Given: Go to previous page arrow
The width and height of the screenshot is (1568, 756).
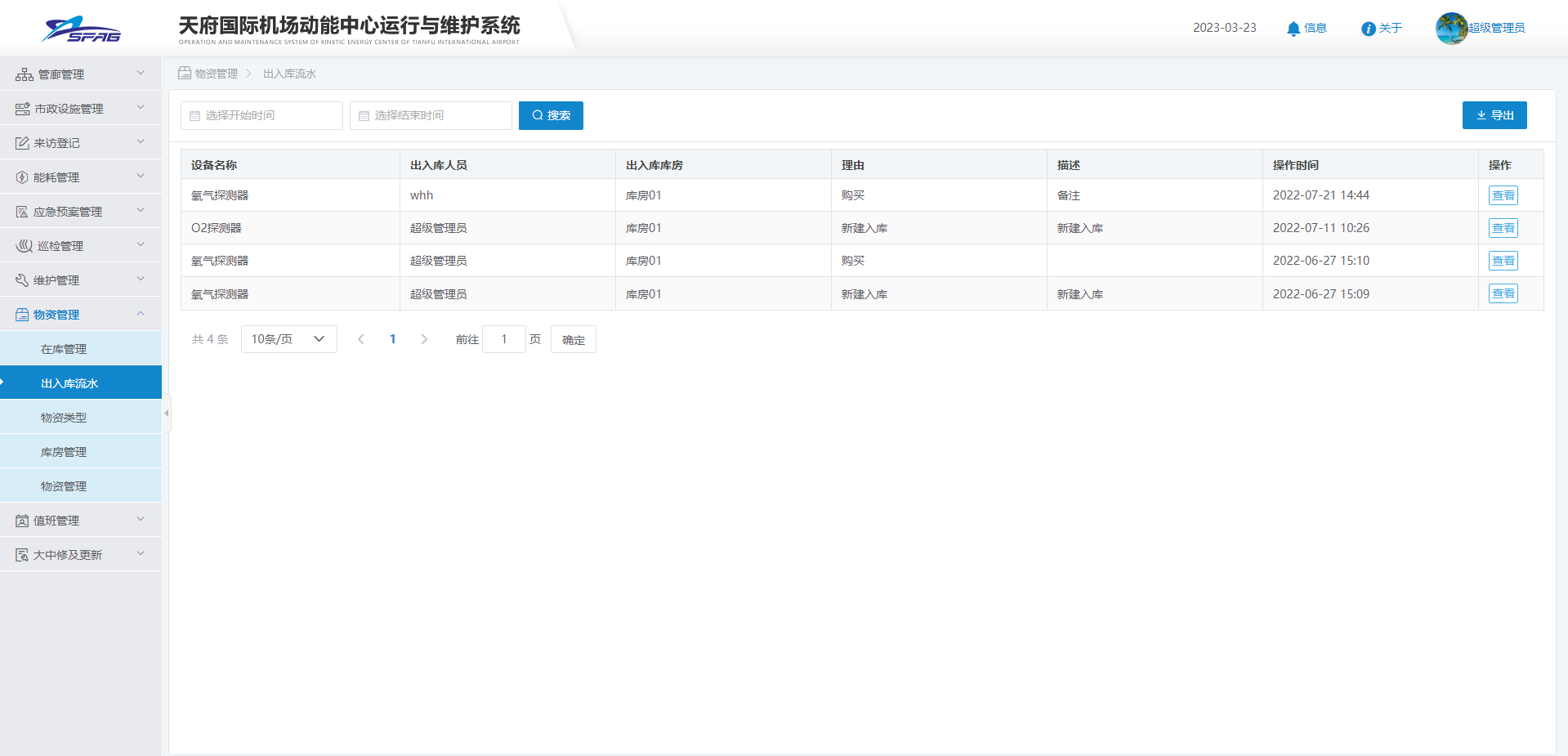Looking at the screenshot, I should [x=360, y=339].
